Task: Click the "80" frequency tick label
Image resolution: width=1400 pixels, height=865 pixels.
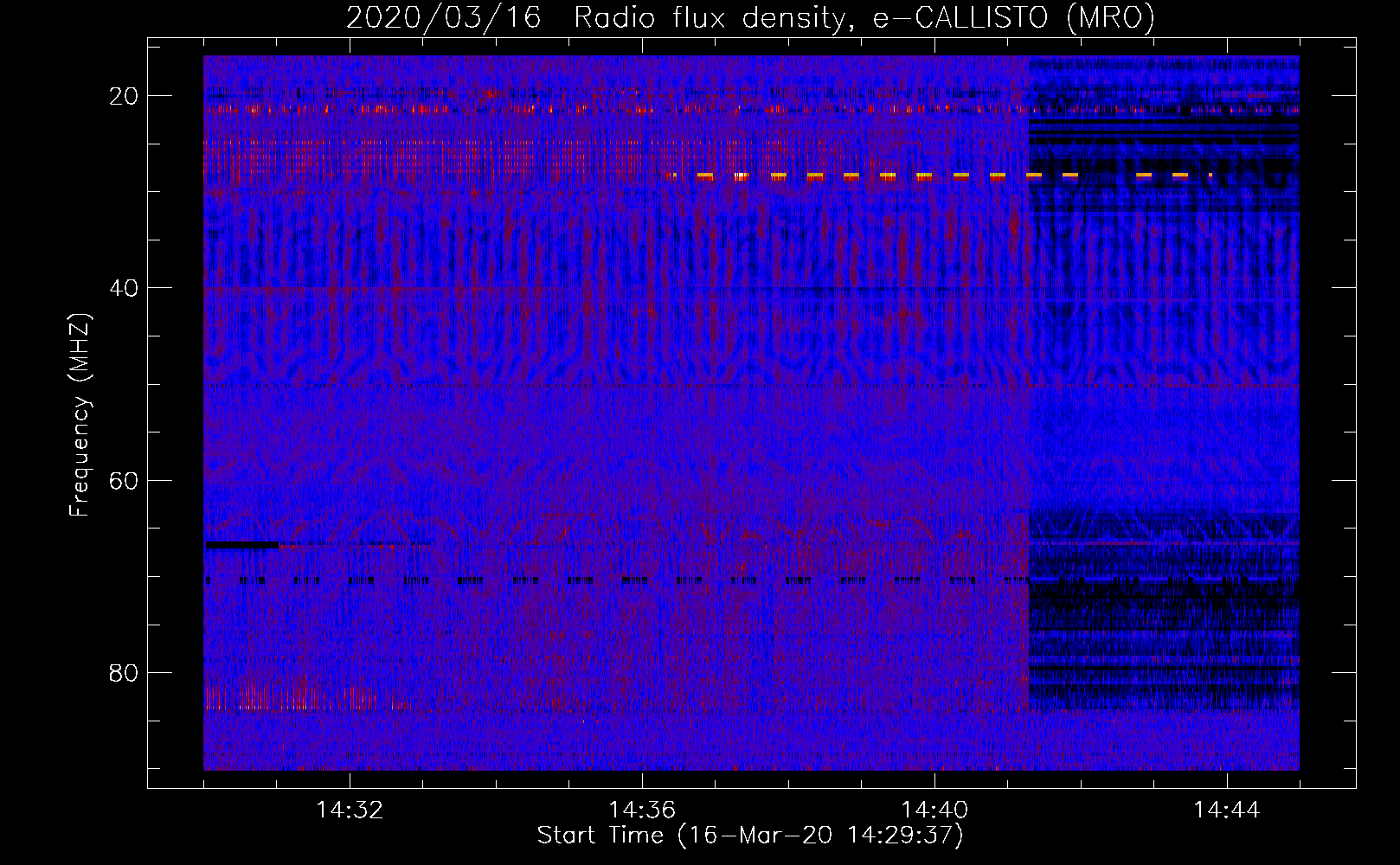Action: click(124, 672)
